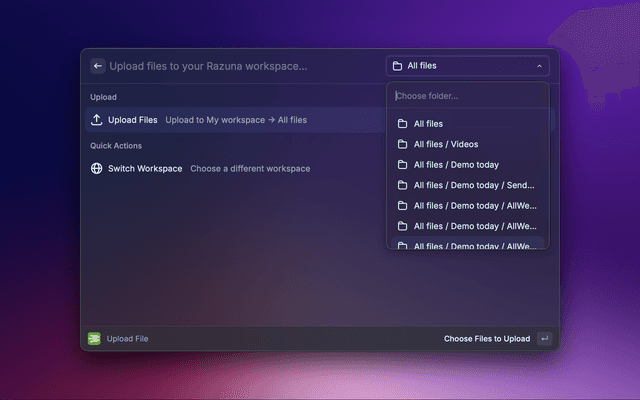Focus the Choose folder search field

[467, 96]
